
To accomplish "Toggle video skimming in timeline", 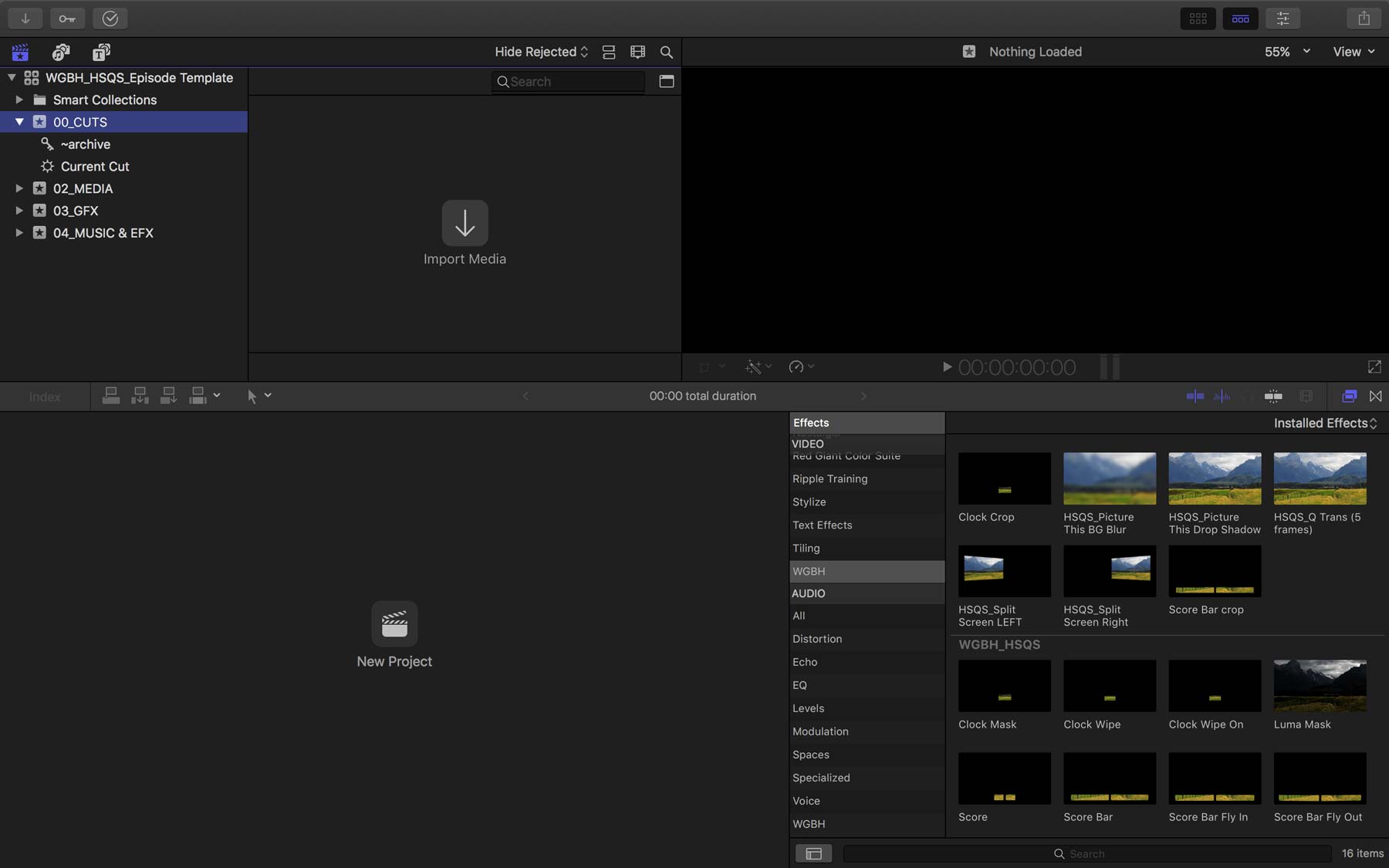I will tap(1195, 396).
